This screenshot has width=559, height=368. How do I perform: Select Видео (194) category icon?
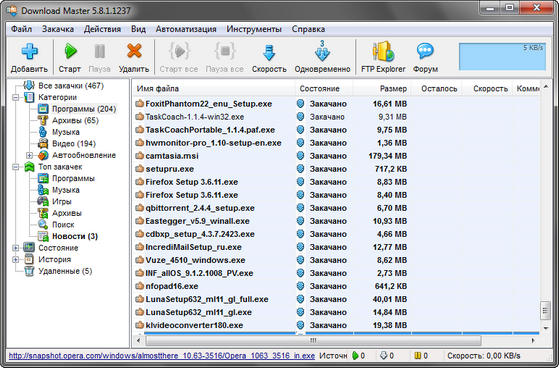click(43, 144)
